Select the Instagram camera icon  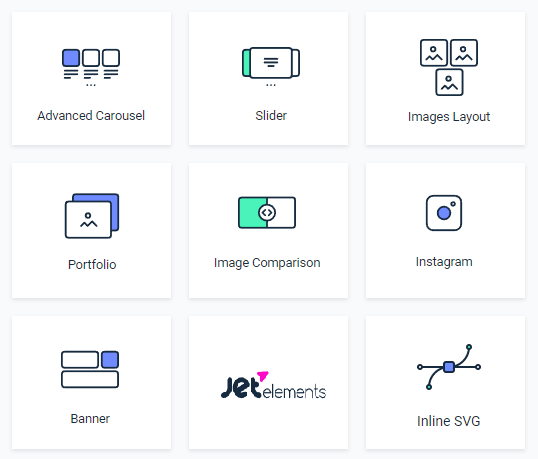pyautogui.click(x=444, y=213)
